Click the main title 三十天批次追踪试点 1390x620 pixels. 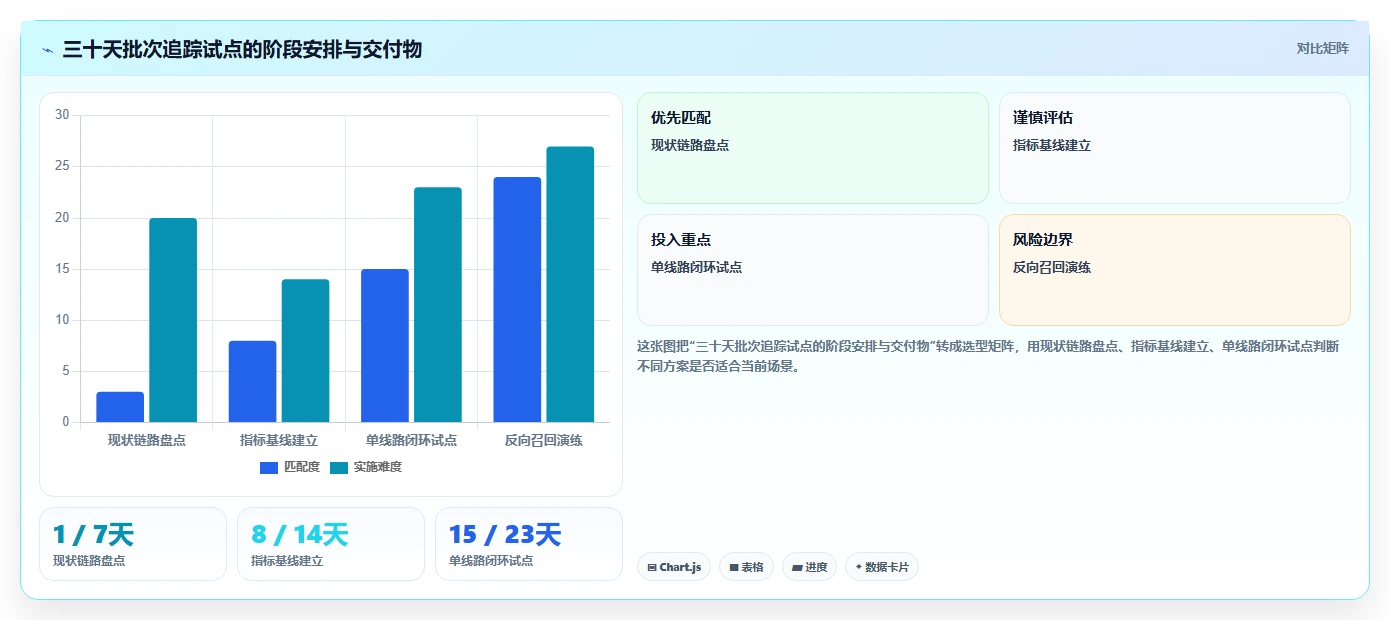click(x=242, y=49)
